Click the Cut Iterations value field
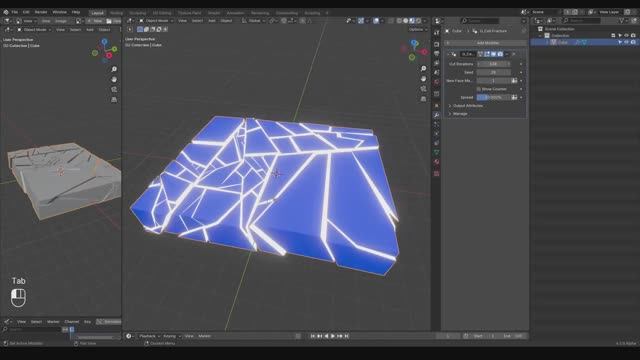The height and width of the screenshot is (360, 640). (493, 64)
